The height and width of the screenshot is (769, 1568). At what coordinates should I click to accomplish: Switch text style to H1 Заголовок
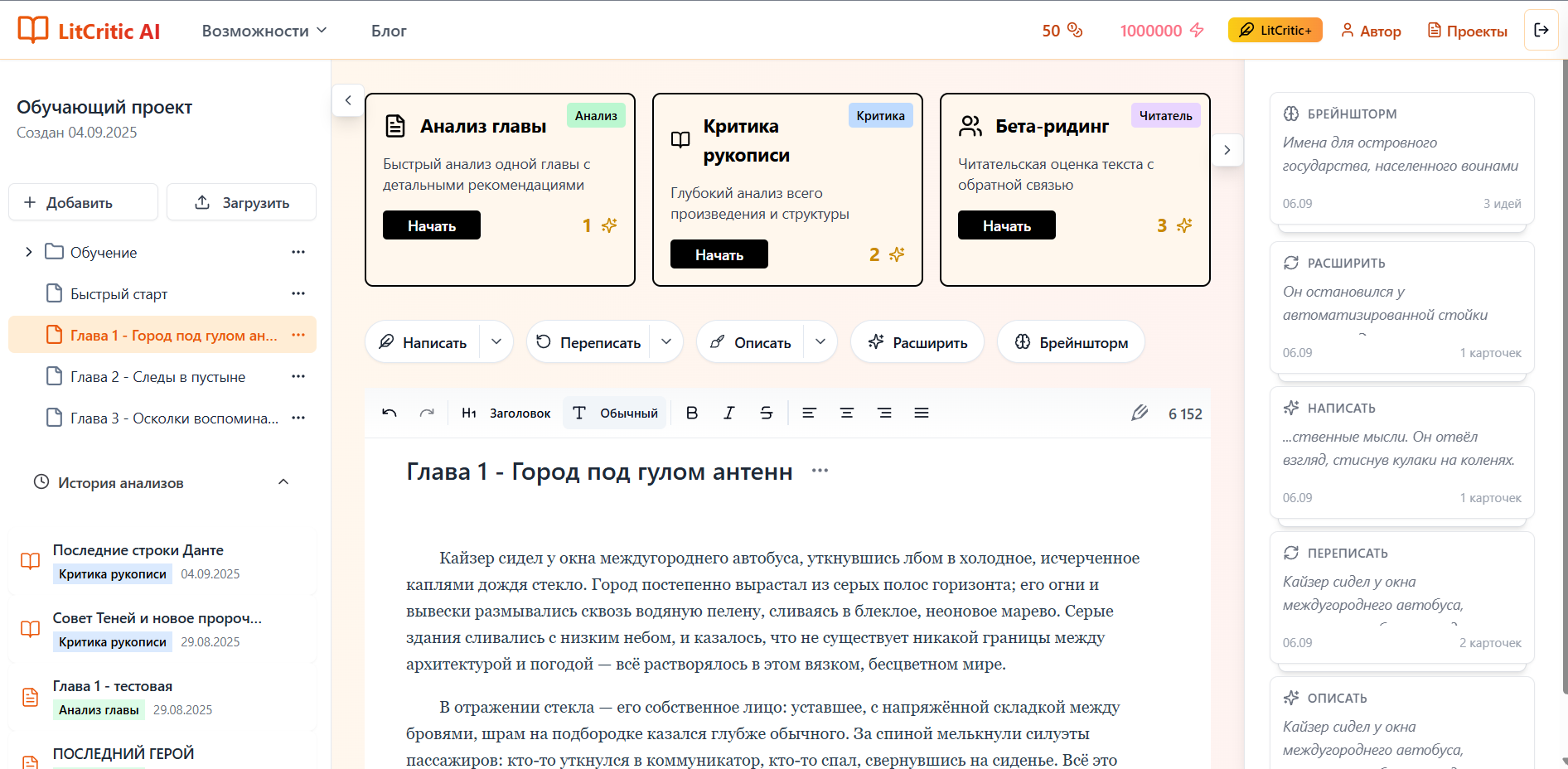[506, 412]
